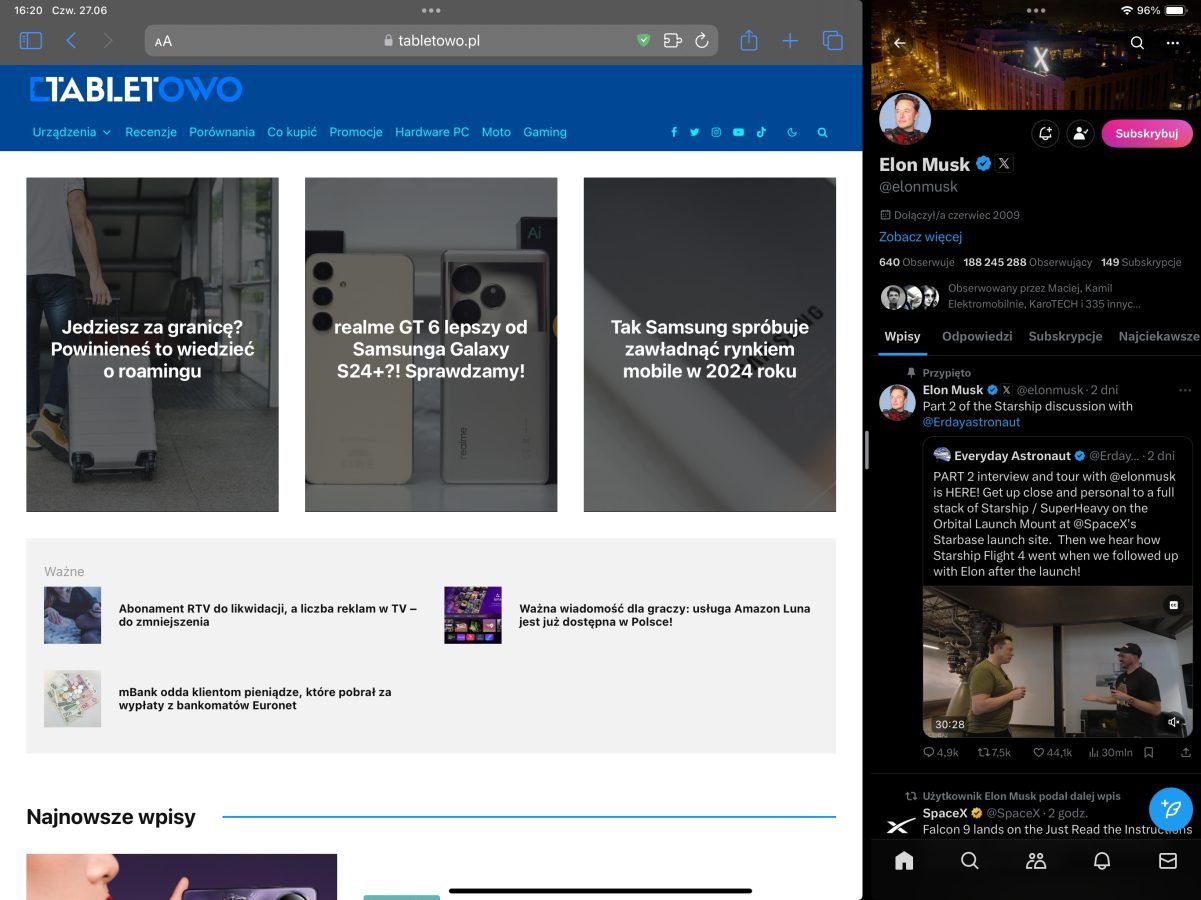Open the Safari share sheet
Viewport: 1201px width, 900px height.
[x=749, y=40]
